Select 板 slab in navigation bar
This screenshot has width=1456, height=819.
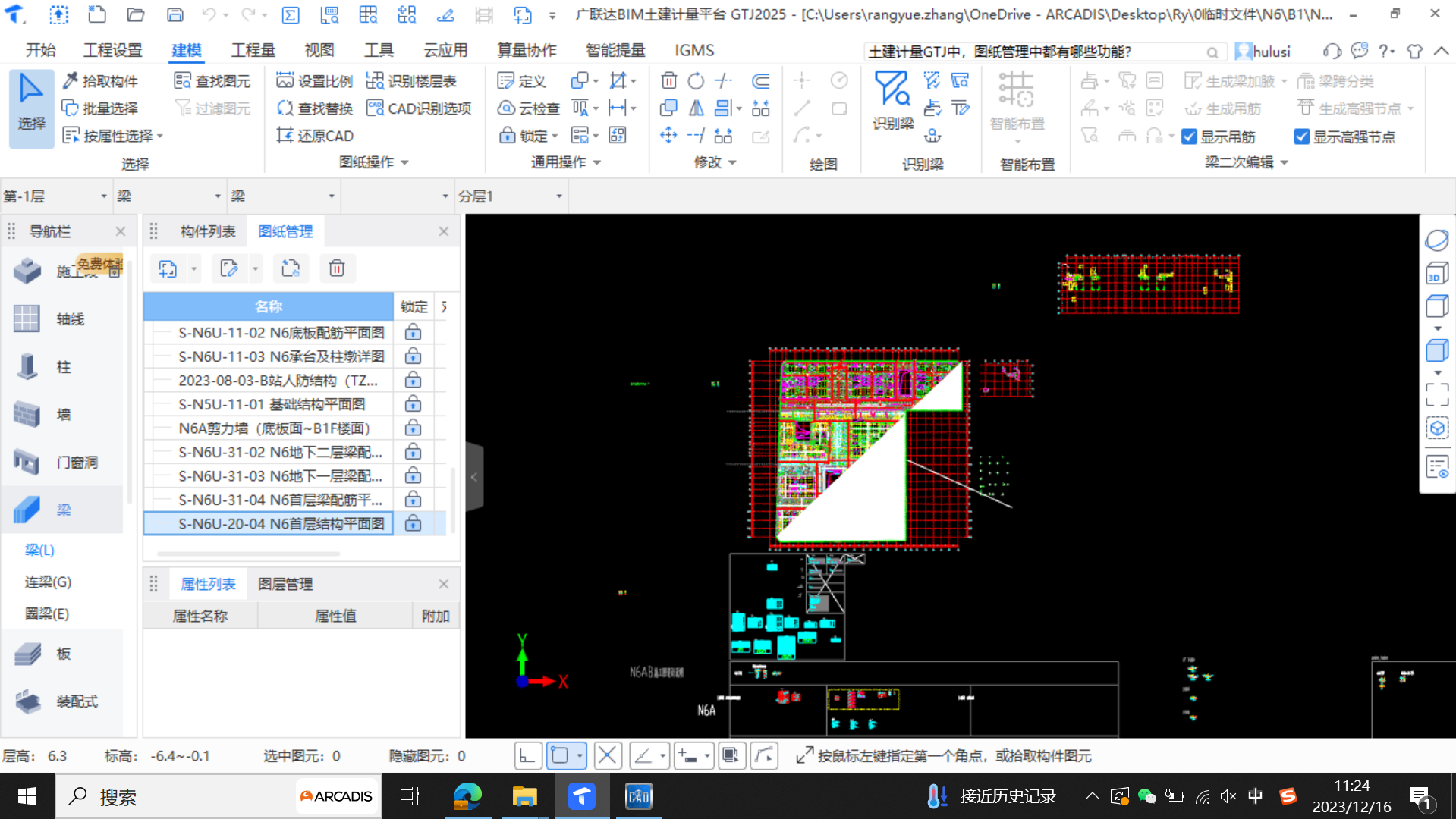tap(62, 654)
